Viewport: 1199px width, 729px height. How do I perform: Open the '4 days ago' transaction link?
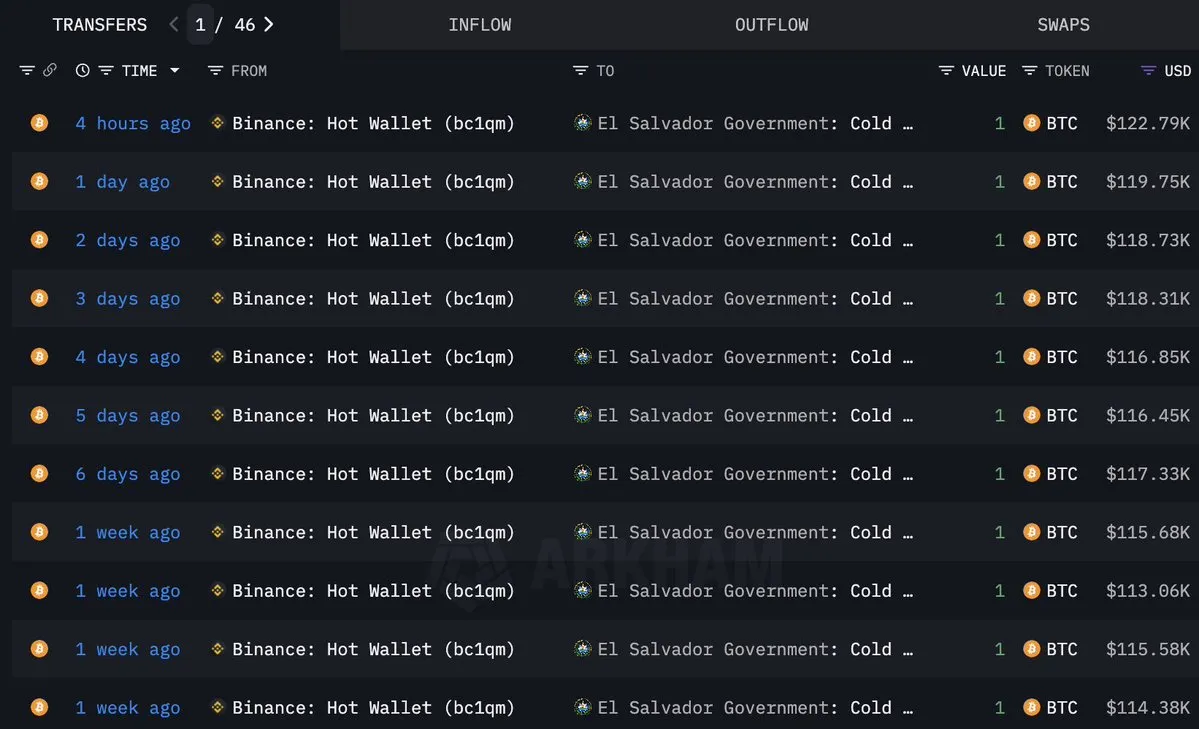click(128, 357)
